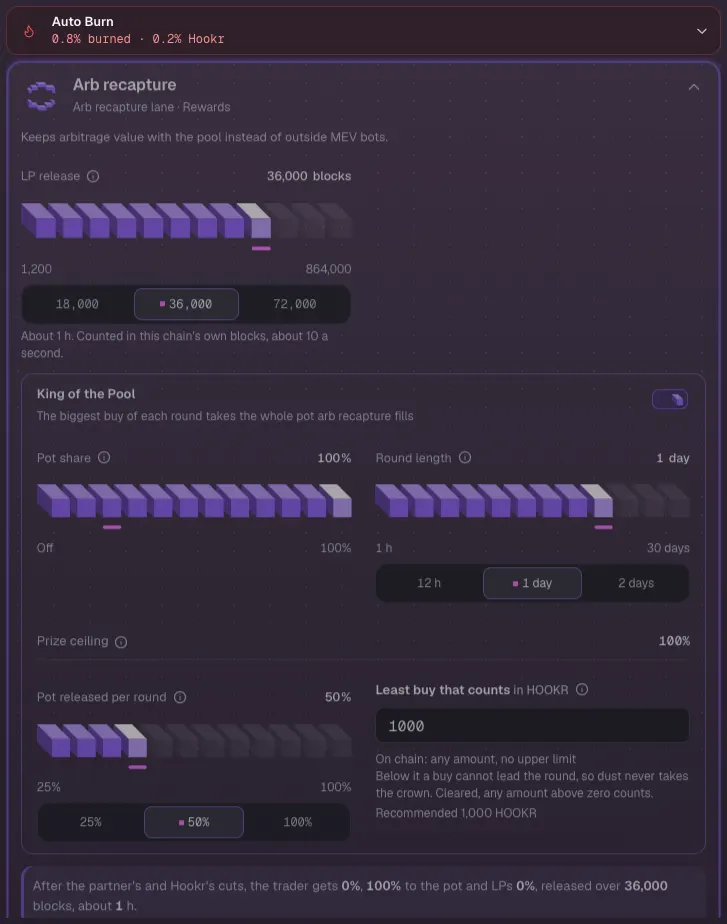Select the 18,000 blocks preset
This screenshot has height=924, width=727.
pos(77,304)
